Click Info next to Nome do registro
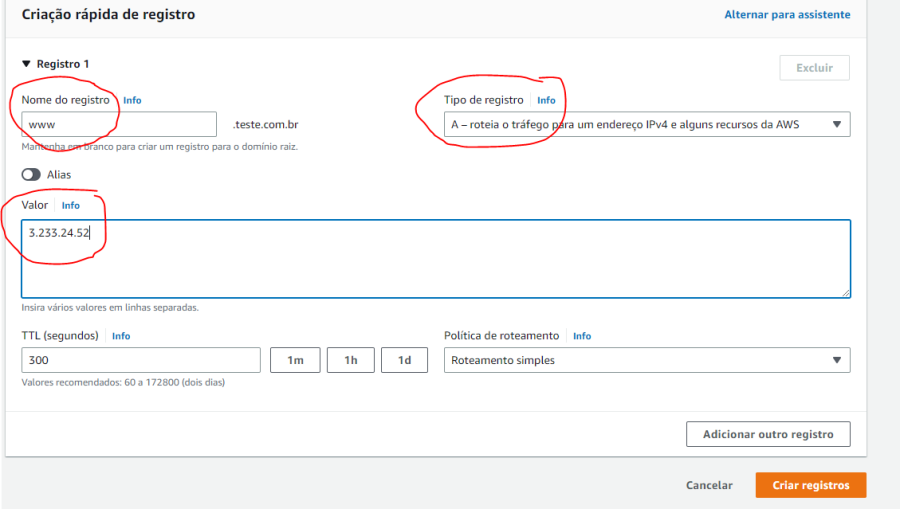Viewport: 900px width, 509px height. click(132, 100)
